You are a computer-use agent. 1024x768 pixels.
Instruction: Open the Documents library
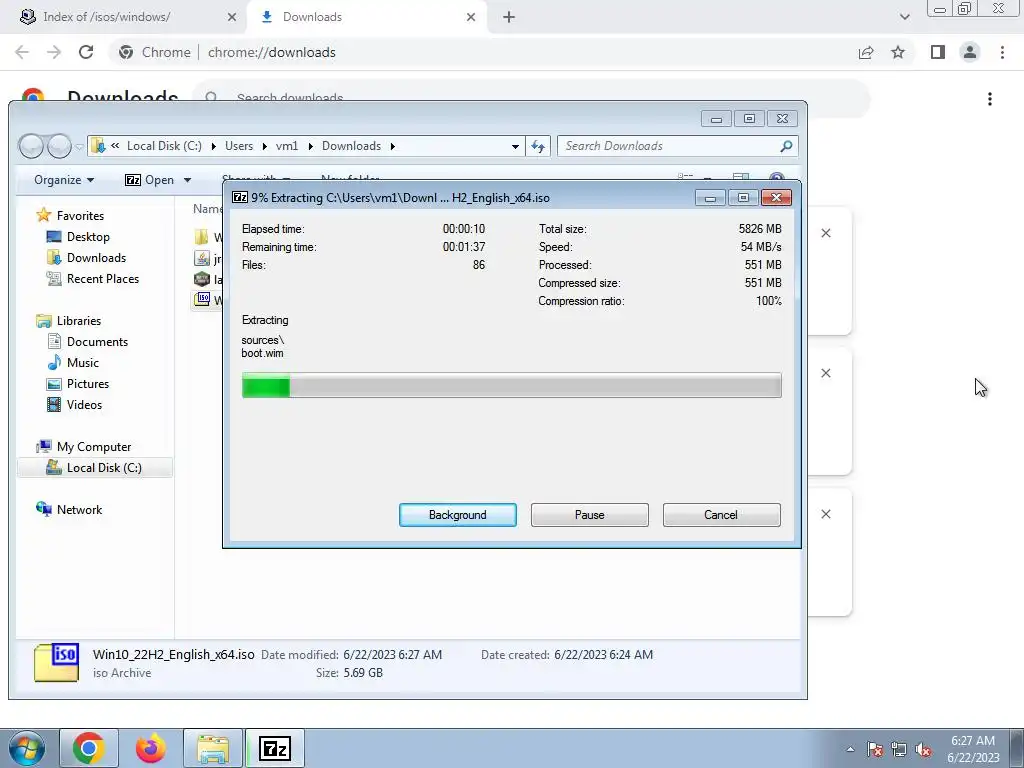pyautogui.click(x=88, y=342)
